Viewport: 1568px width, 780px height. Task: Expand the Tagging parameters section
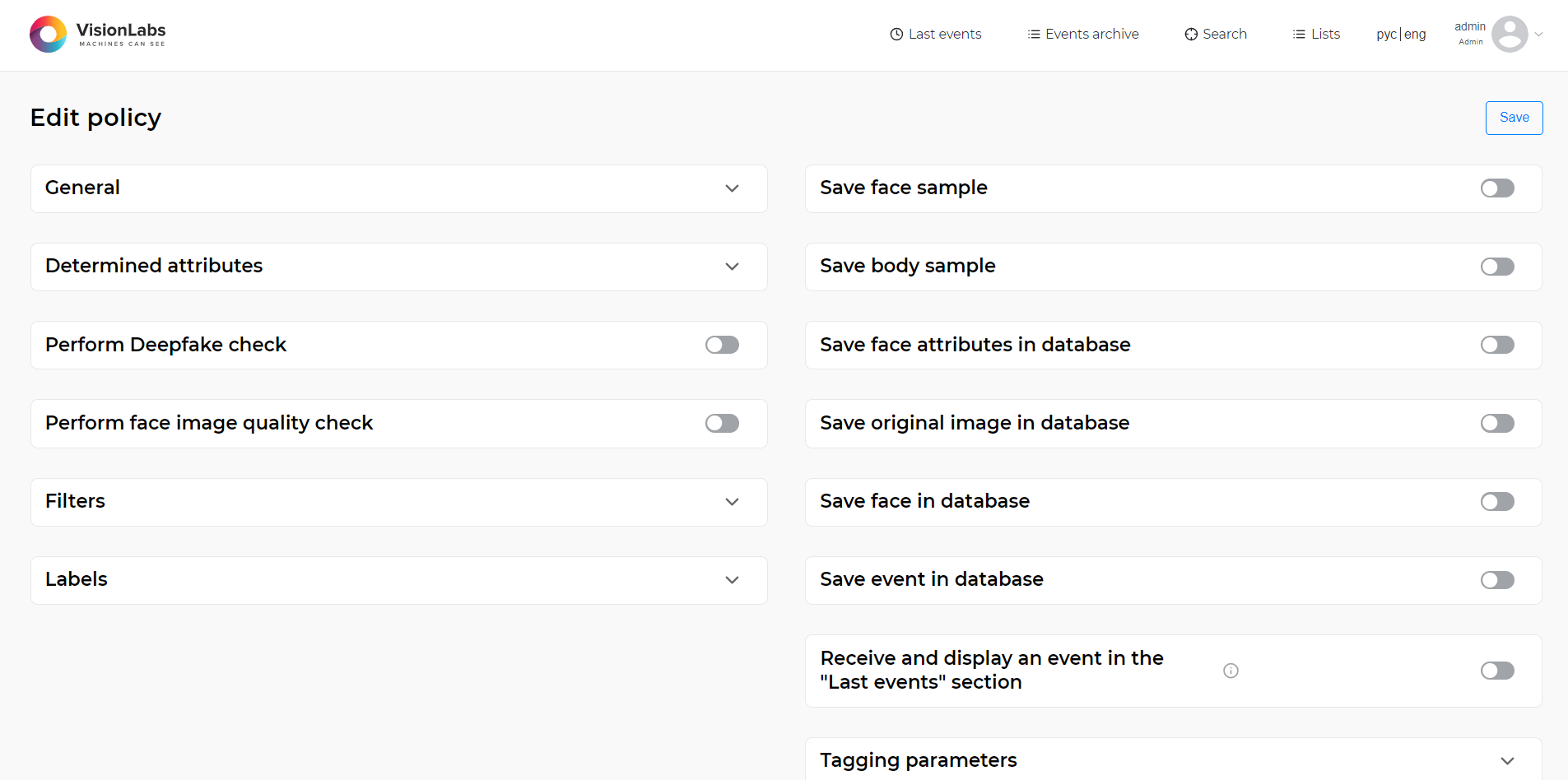click(1506, 761)
